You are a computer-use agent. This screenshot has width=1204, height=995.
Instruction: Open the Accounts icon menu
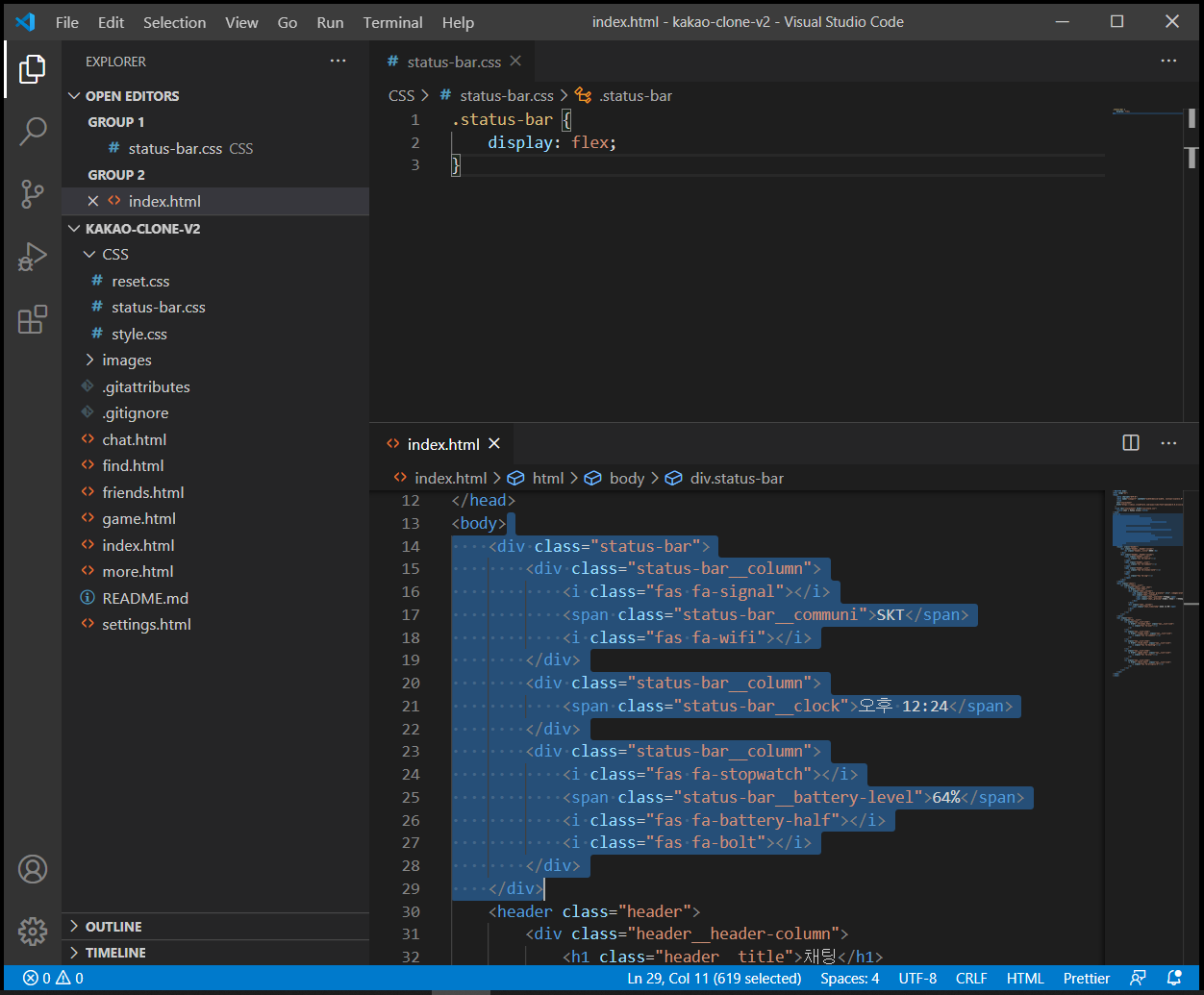tap(33, 869)
